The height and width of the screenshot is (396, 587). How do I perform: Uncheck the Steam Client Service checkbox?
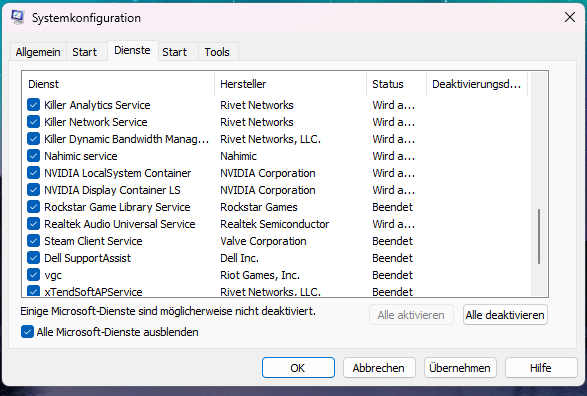point(33,241)
